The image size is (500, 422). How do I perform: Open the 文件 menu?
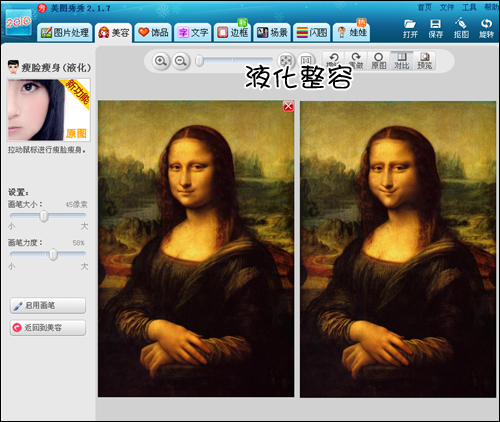[x=447, y=7]
